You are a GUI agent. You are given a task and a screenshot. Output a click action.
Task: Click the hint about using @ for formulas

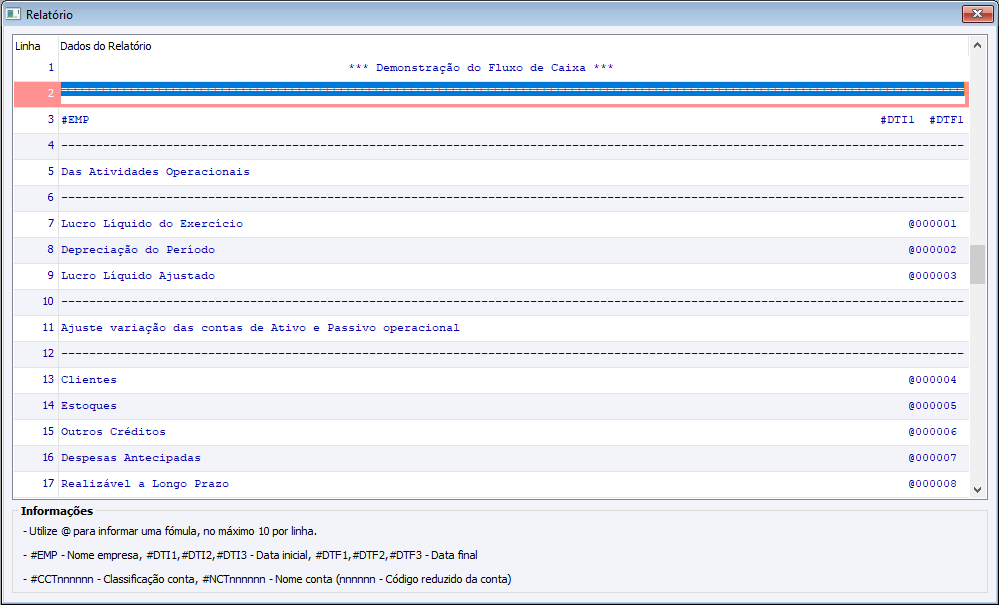170,531
